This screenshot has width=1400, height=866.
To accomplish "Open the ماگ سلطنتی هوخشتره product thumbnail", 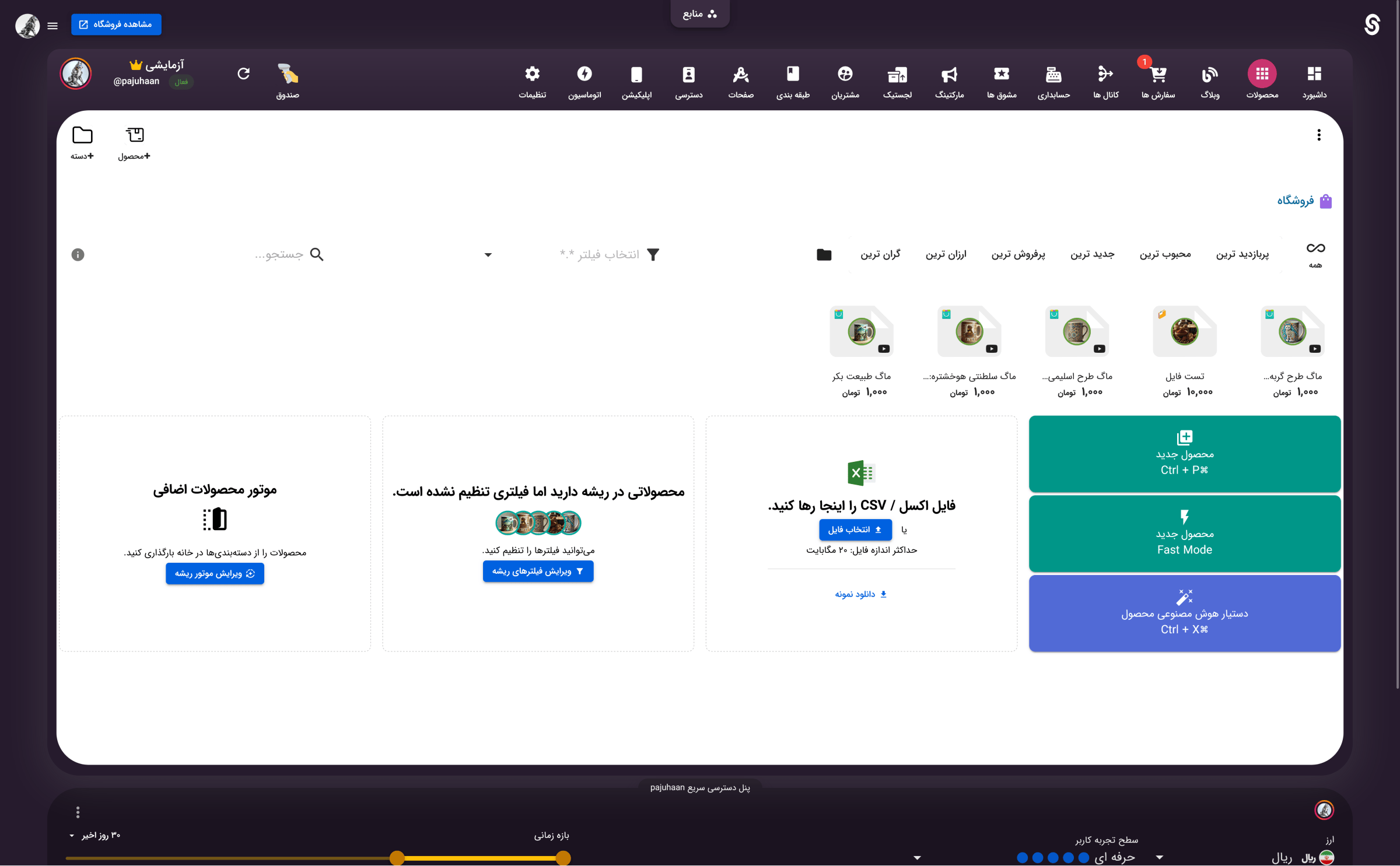I will click(969, 331).
